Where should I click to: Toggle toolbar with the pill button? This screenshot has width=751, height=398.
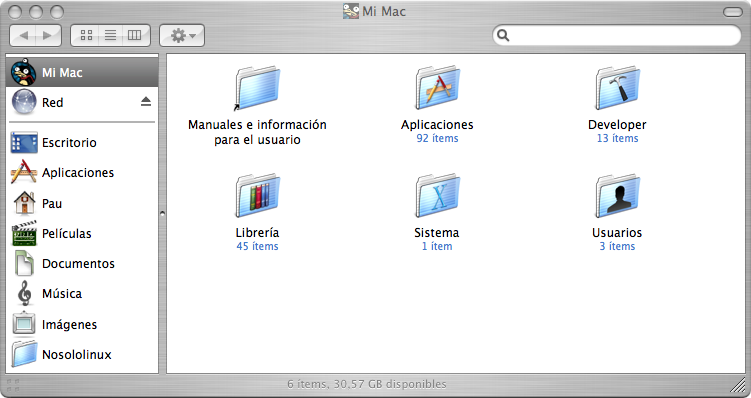(732, 12)
